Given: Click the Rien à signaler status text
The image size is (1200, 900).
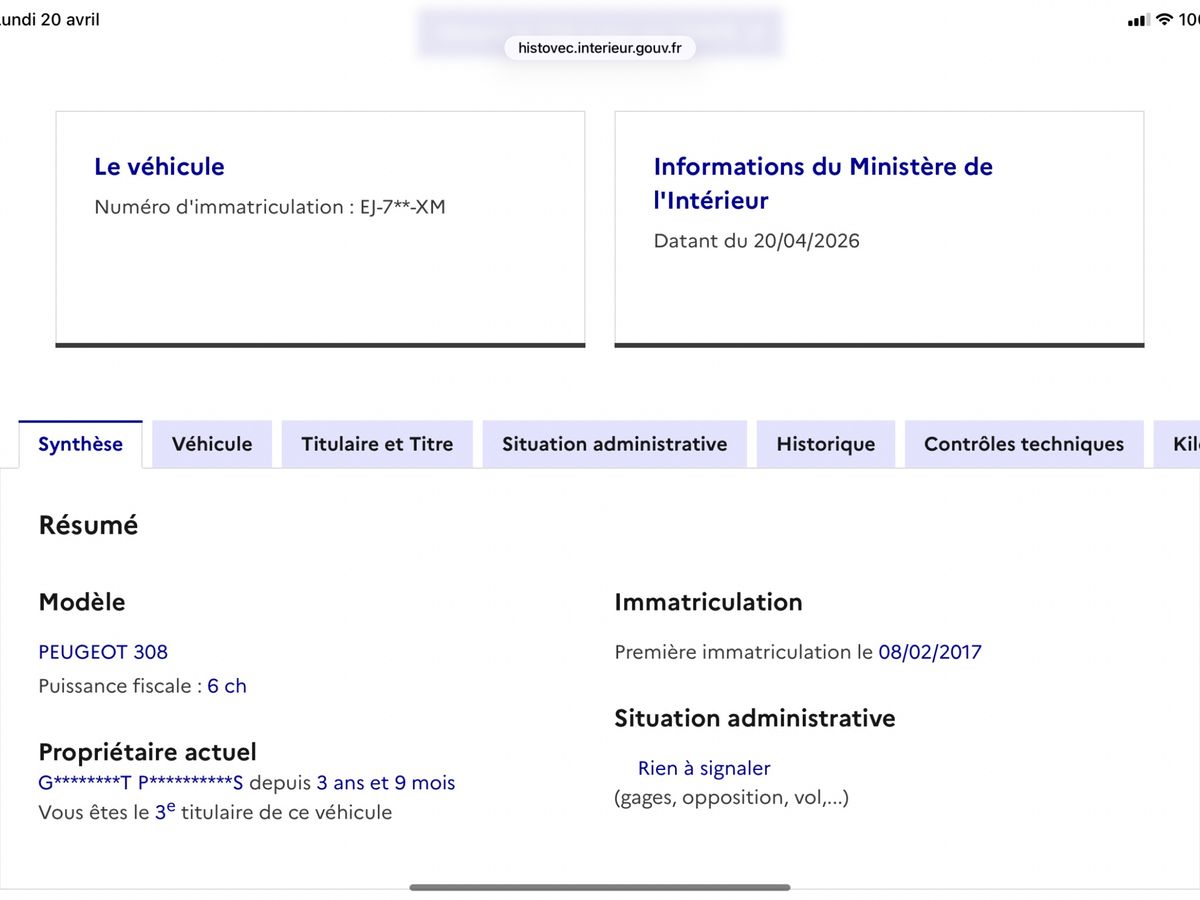Looking at the screenshot, I should [704, 768].
